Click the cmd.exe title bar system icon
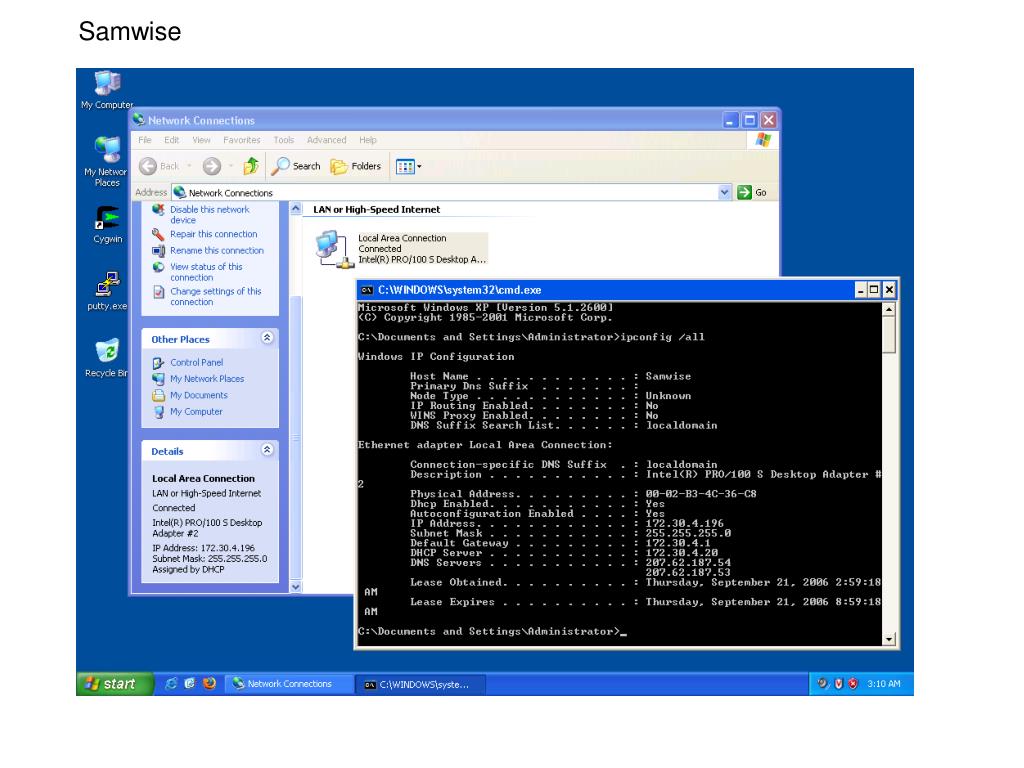1024x768 pixels. click(x=367, y=291)
